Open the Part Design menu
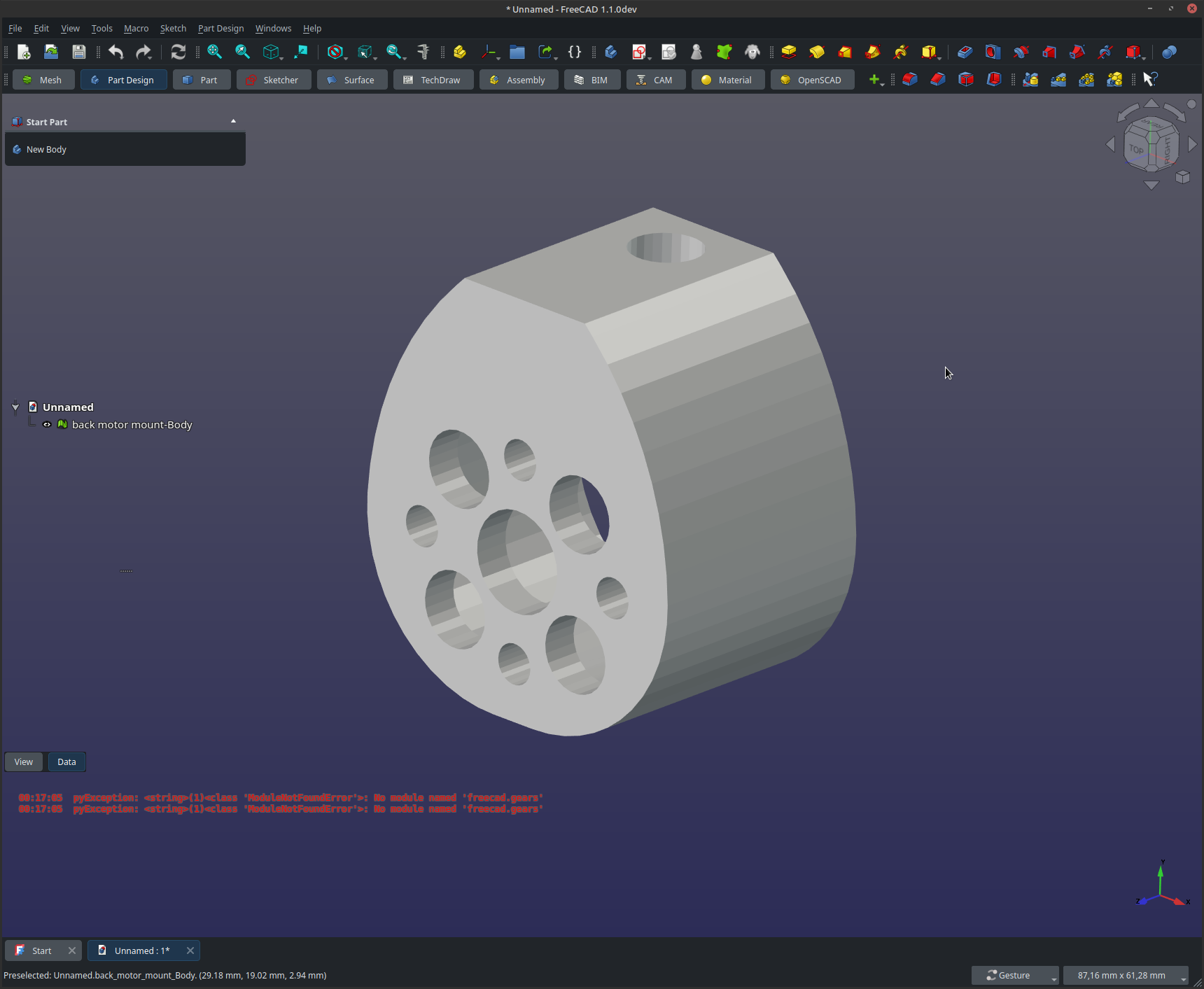The height and width of the screenshot is (989, 1204). coord(220,29)
